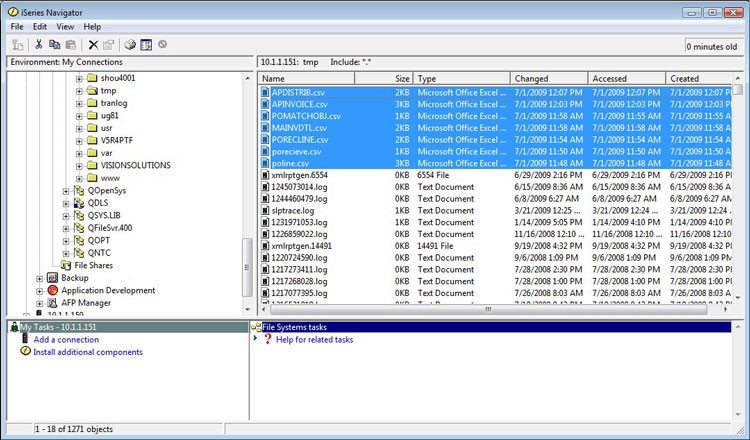Click the Install additional components icon
The width and height of the screenshot is (750, 440).
pyautogui.click(x=25, y=352)
